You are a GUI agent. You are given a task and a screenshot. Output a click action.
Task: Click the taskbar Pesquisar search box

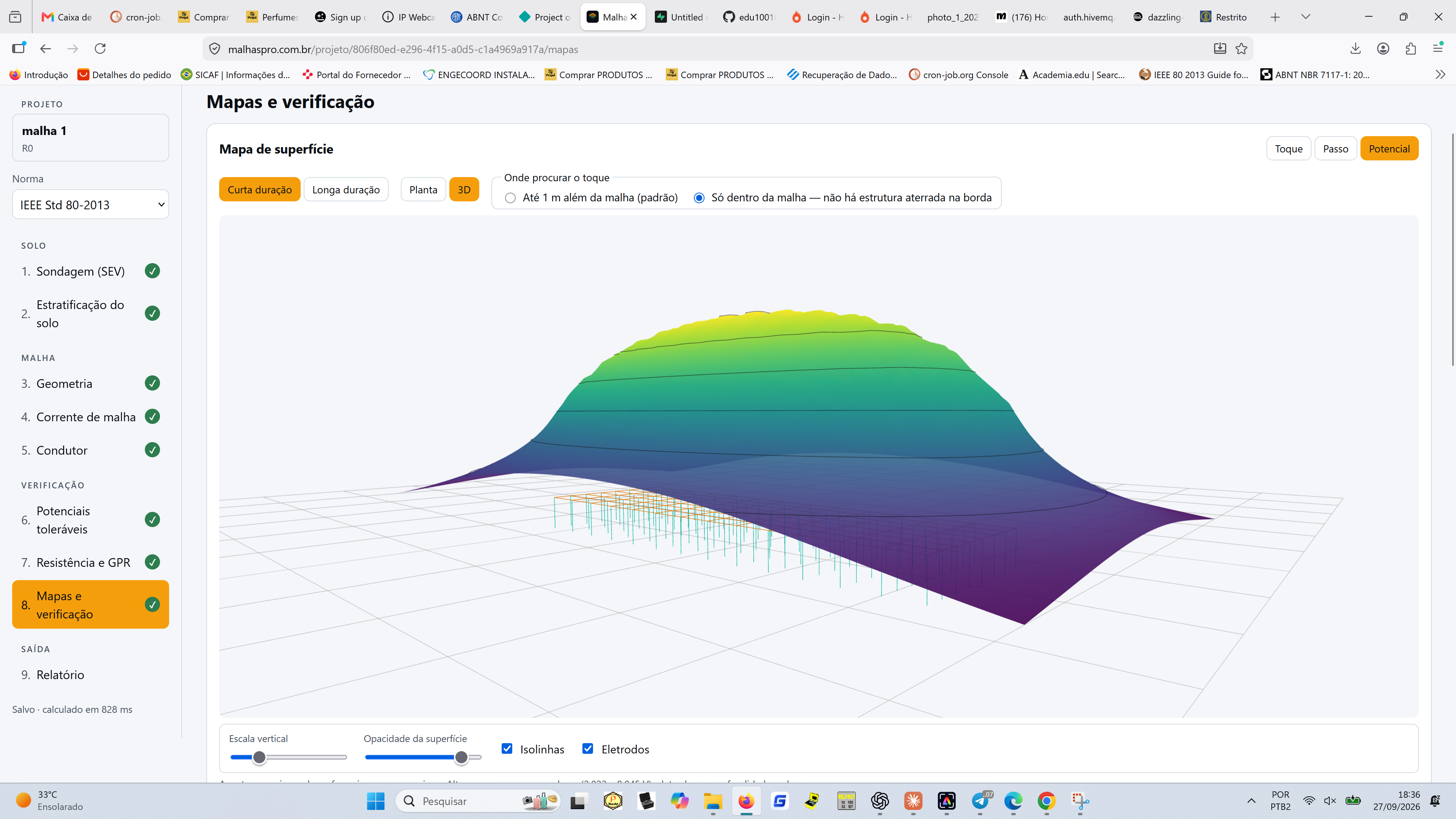pyautogui.click(x=478, y=801)
